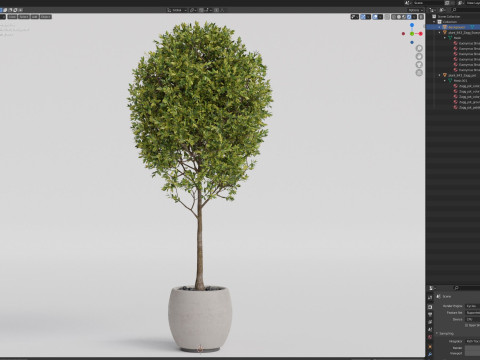Screen dimensions: 480x360
Task: Open the World properties tab
Action: click(x=430, y=337)
